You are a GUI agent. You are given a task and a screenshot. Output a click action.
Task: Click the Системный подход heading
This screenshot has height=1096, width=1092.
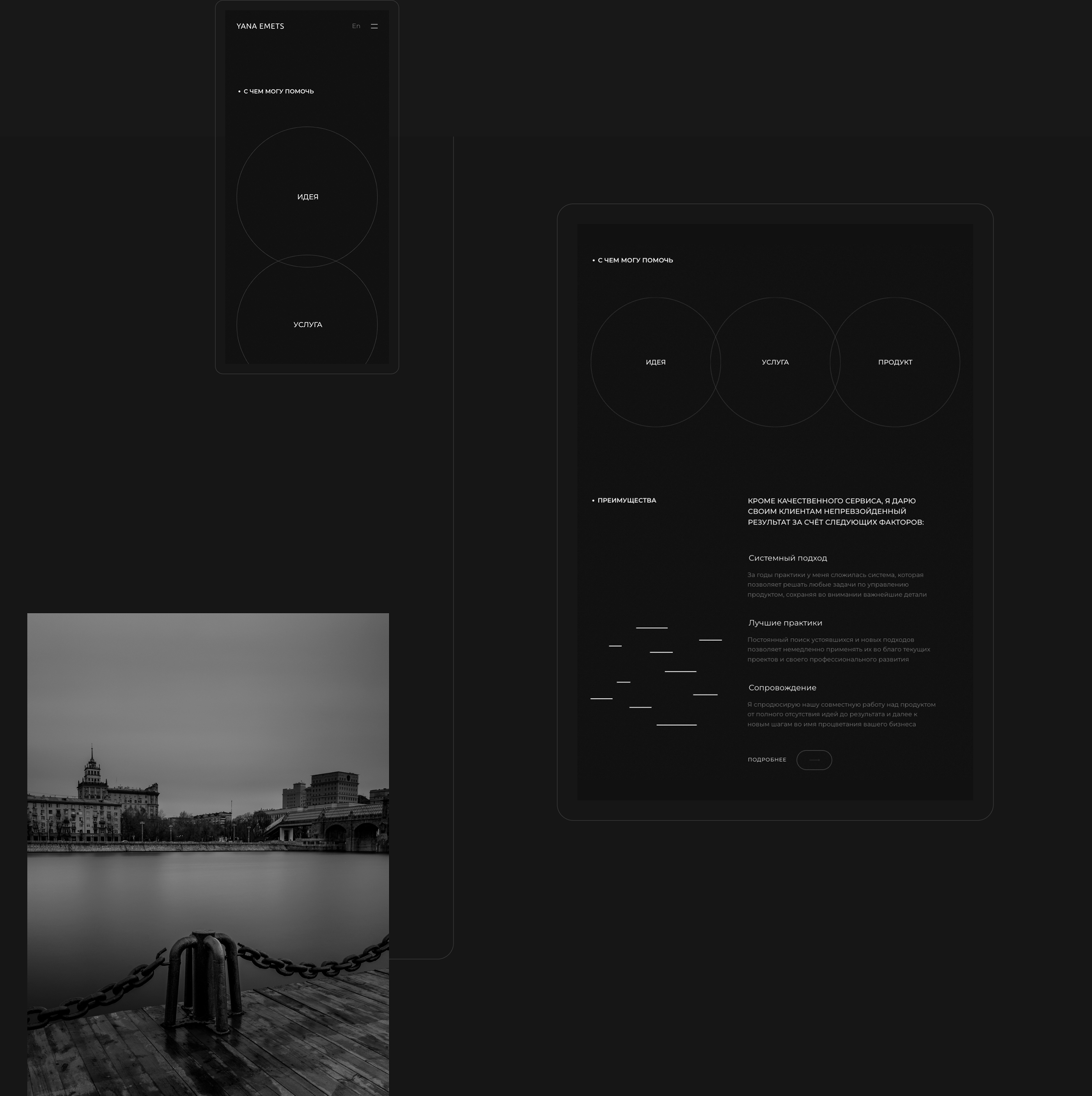(787, 558)
